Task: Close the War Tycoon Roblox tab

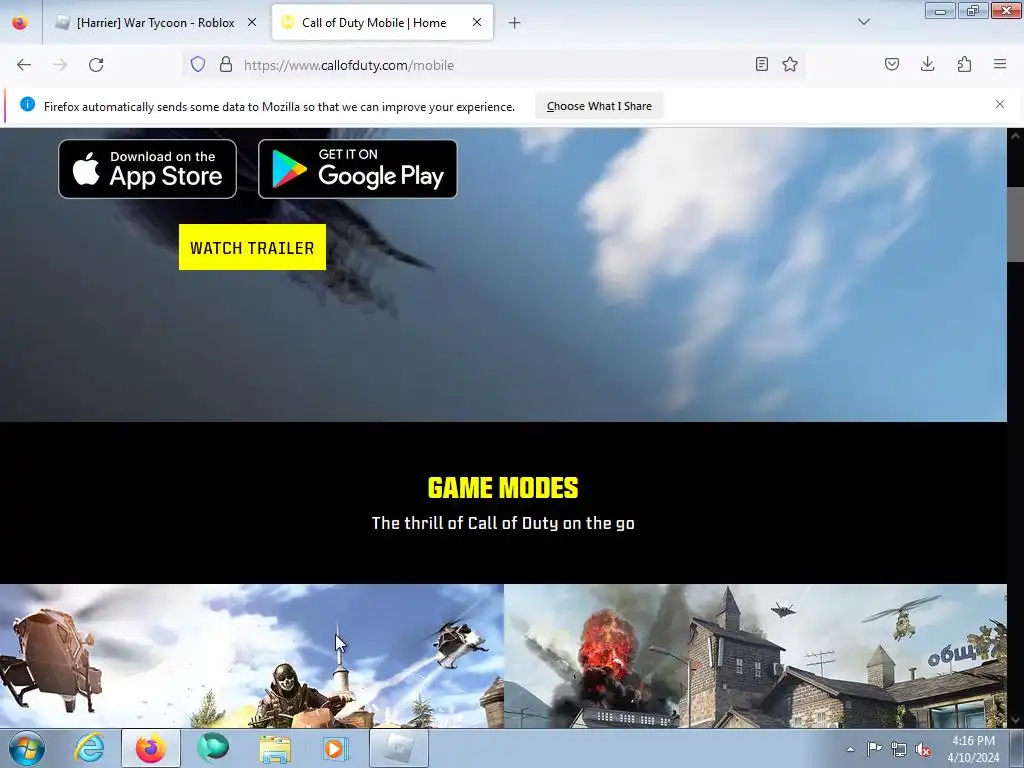Action: pyautogui.click(x=252, y=22)
